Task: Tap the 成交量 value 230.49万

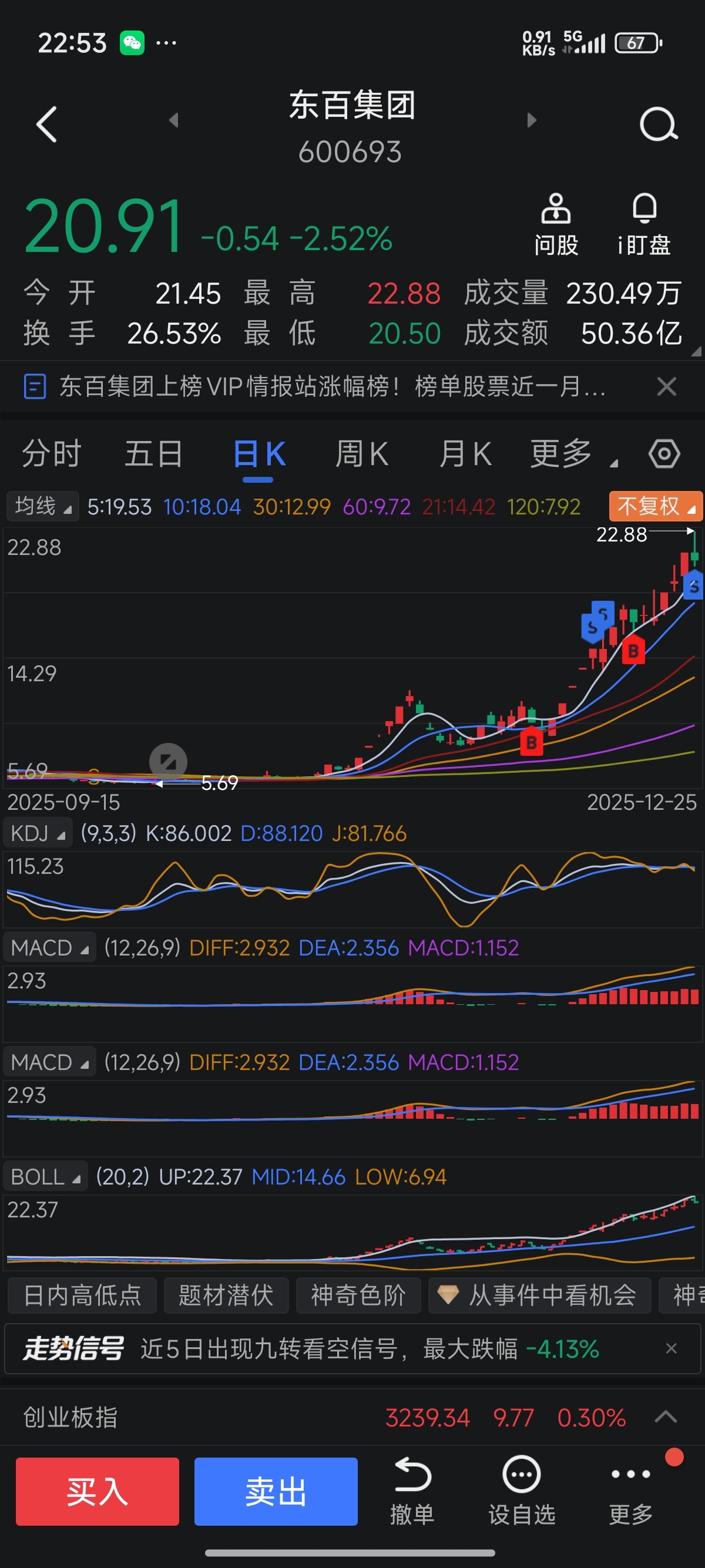Action: (x=624, y=294)
